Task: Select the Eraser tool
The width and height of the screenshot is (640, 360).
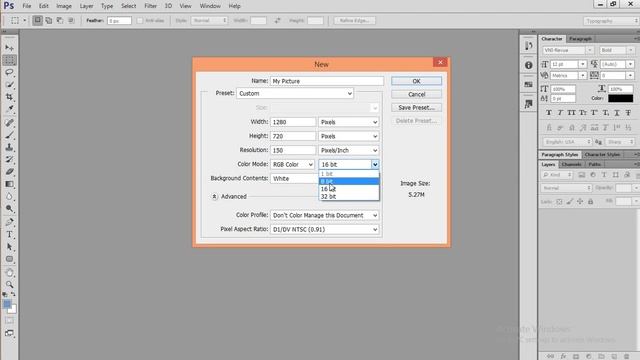Action: 9,172
